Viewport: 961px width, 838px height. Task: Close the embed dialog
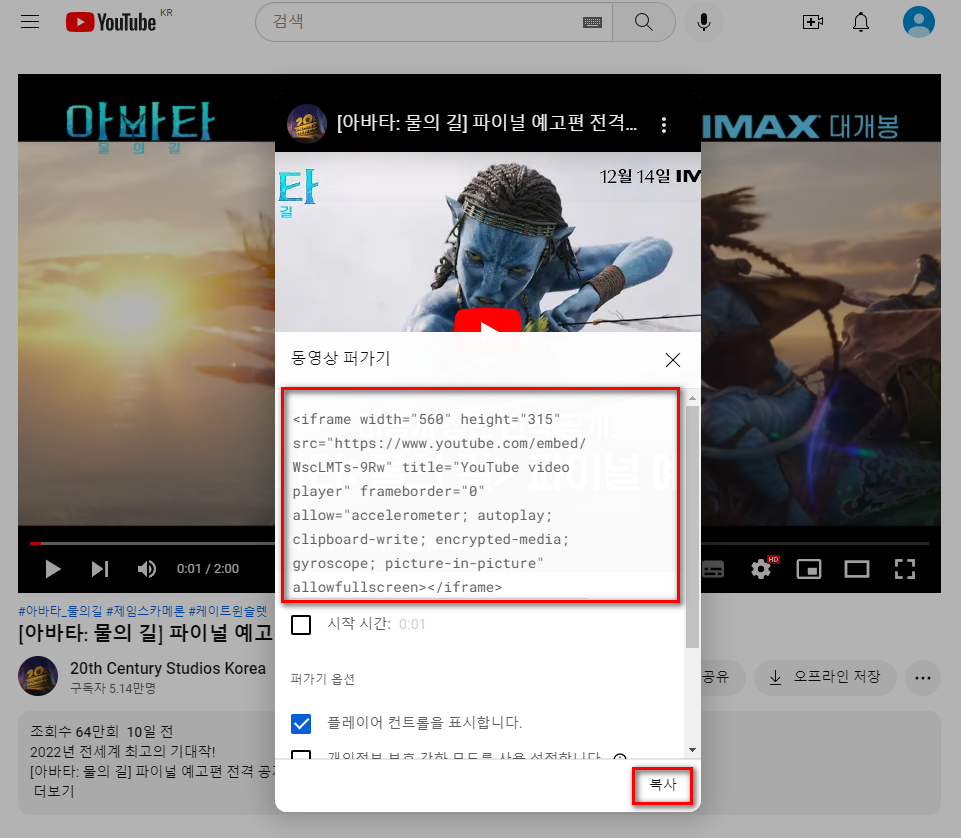pyautogui.click(x=672, y=360)
